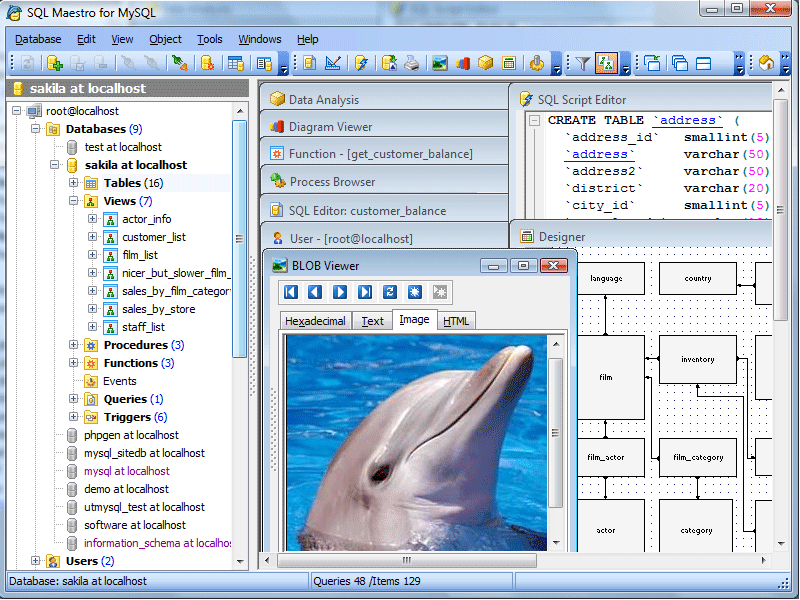Expand the Users node at the tree bottom

[36, 561]
